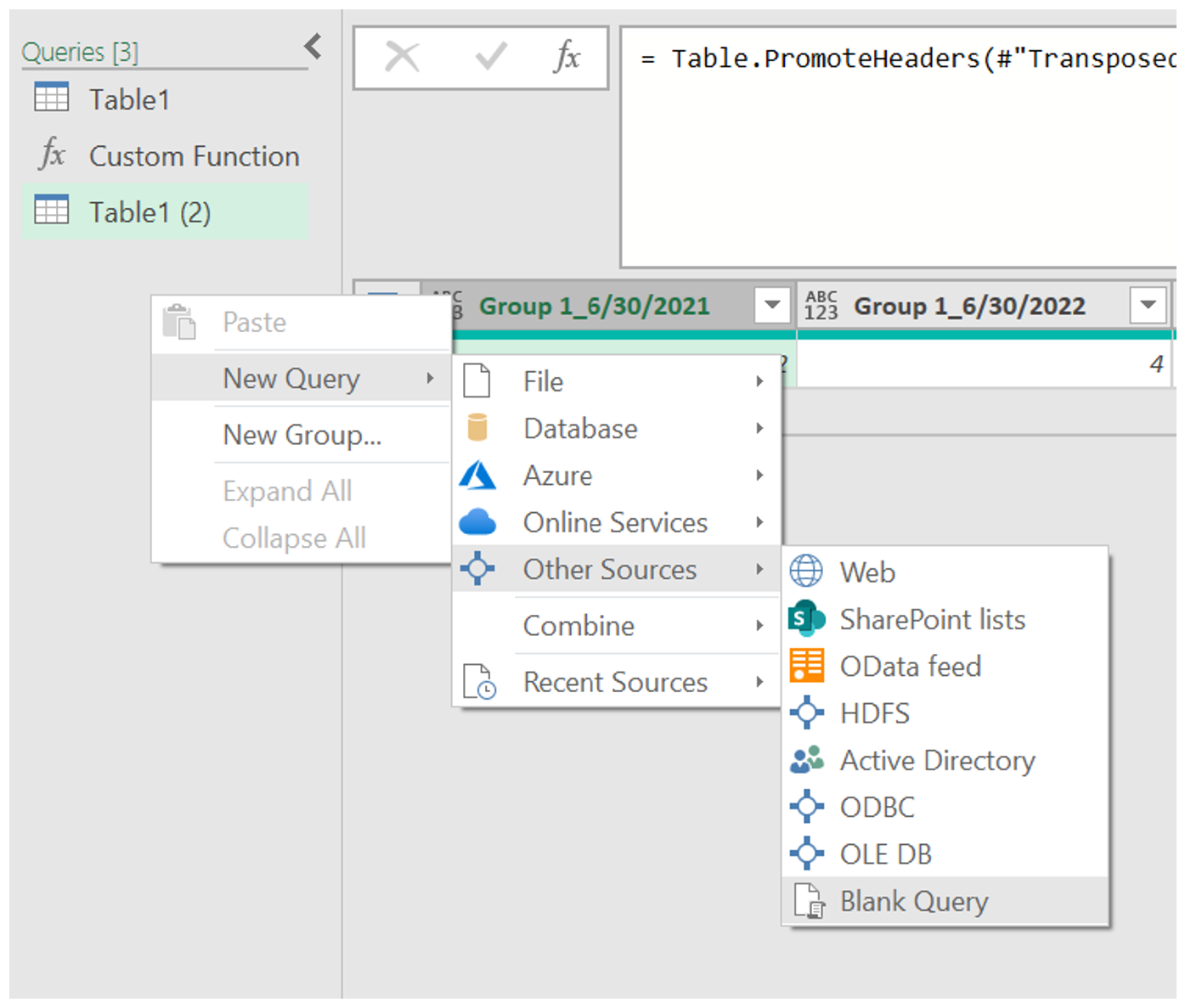Select the Custom Function query
The width and height of the screenshot is (1185, 1008).
coord(194,156)
